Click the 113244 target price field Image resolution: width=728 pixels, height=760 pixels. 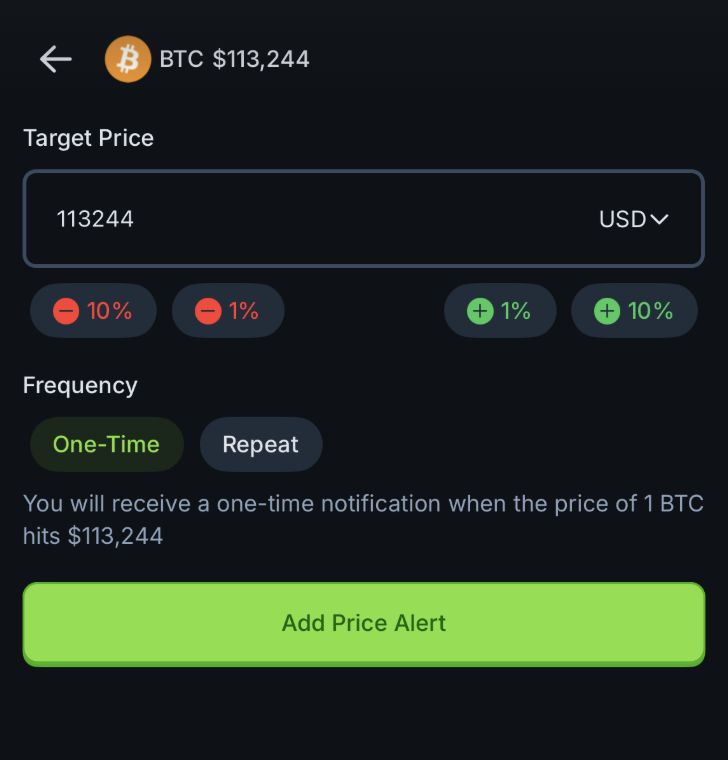click(364, 219)
